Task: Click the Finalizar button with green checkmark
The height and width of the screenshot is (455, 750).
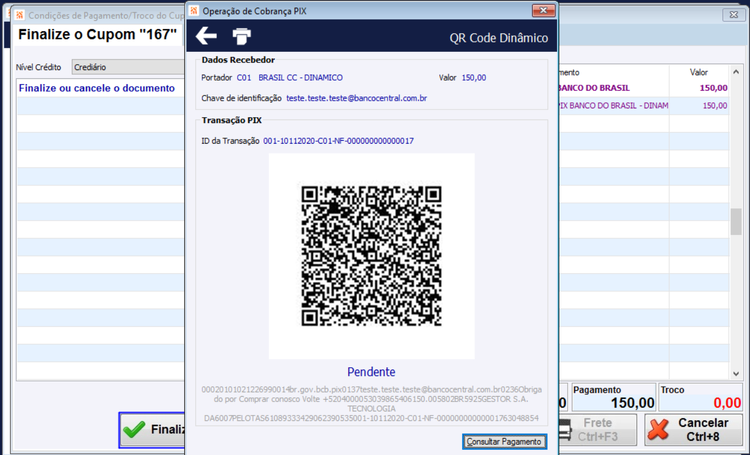Action: pos(152,429)
